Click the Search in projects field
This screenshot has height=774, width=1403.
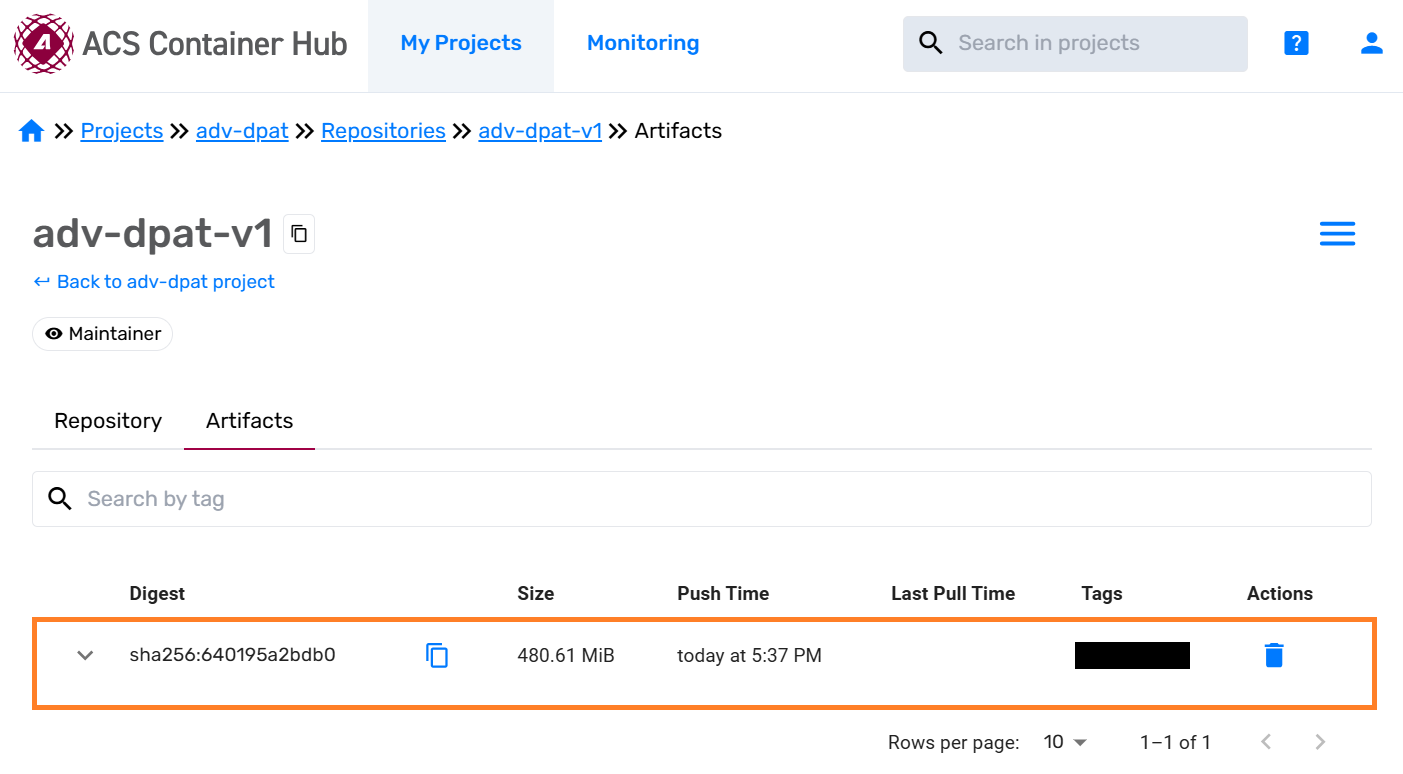coord(1090,43)
